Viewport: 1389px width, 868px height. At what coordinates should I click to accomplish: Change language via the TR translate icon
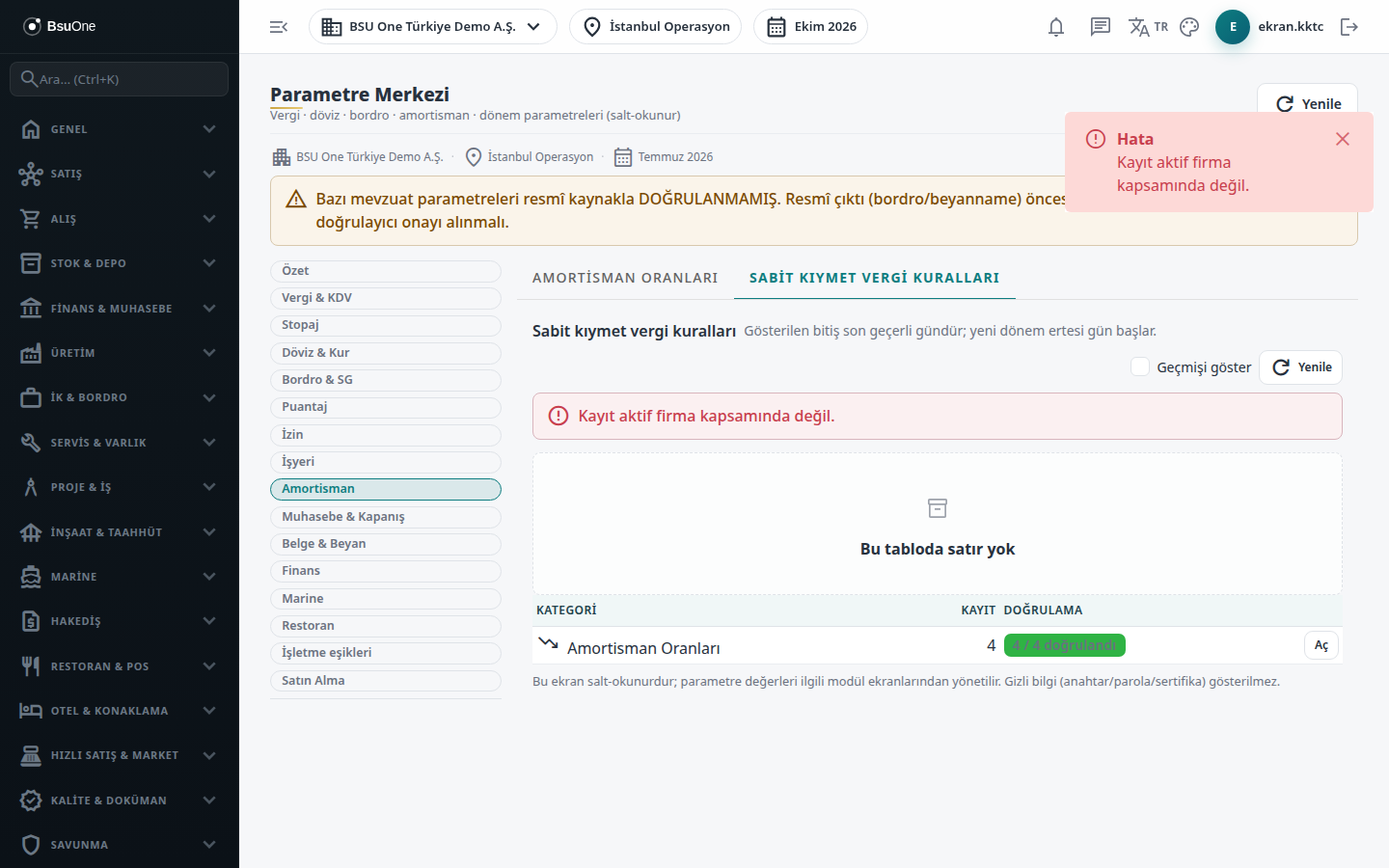click(x=1148, y=27)
